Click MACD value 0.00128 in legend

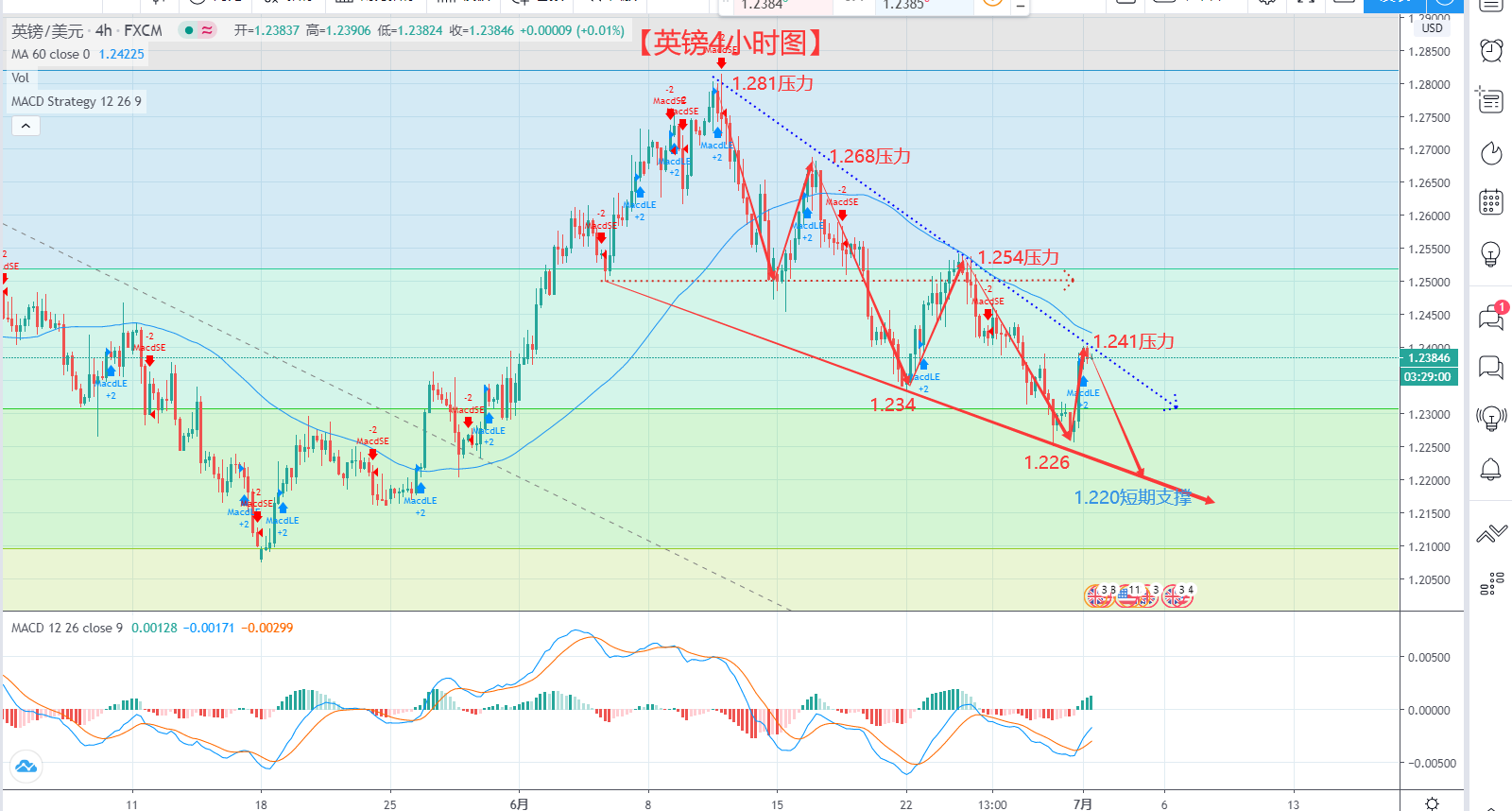[x=154, y=628]
